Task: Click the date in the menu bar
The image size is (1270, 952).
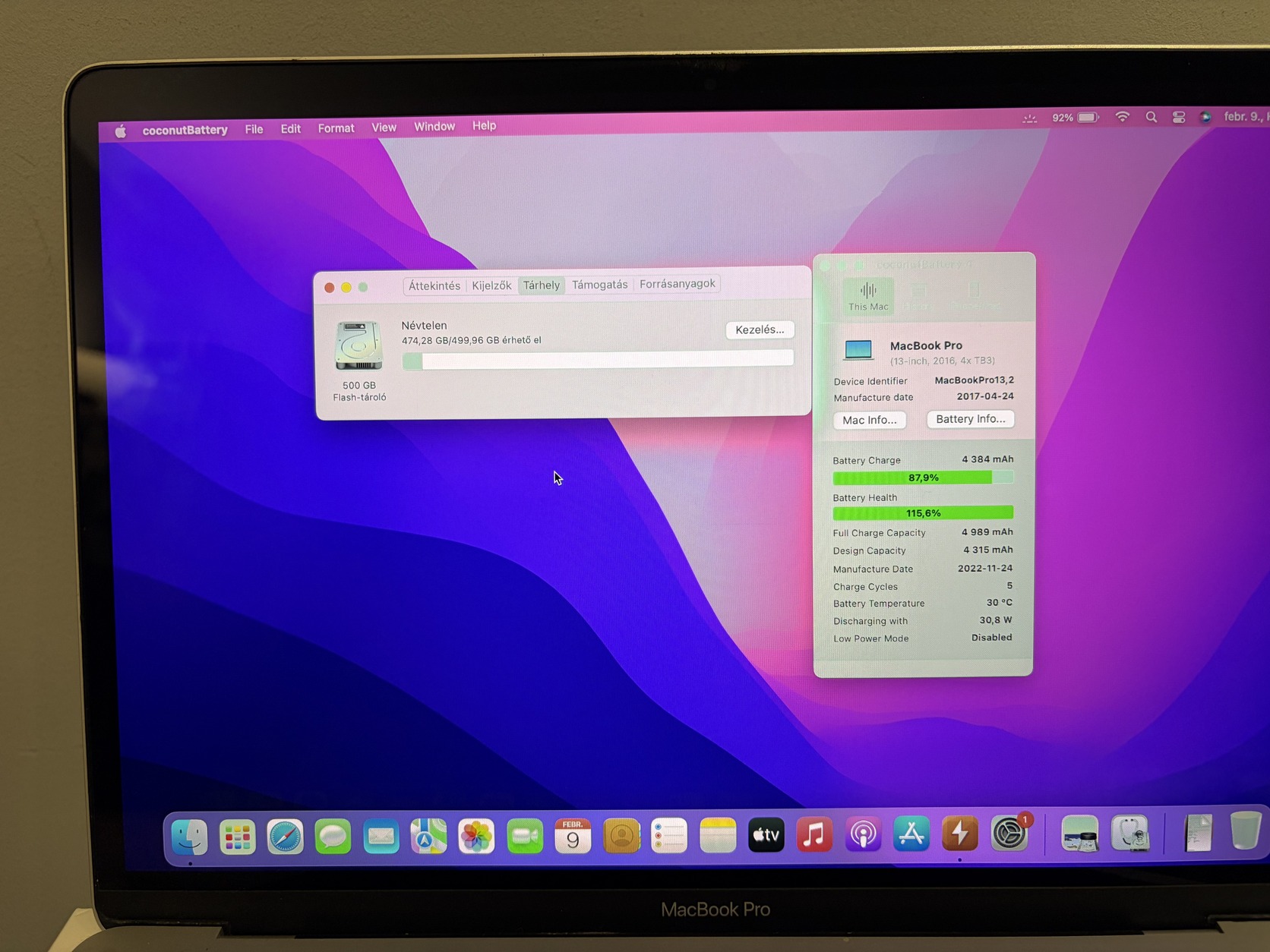Action: click(x=1246, y=117)
